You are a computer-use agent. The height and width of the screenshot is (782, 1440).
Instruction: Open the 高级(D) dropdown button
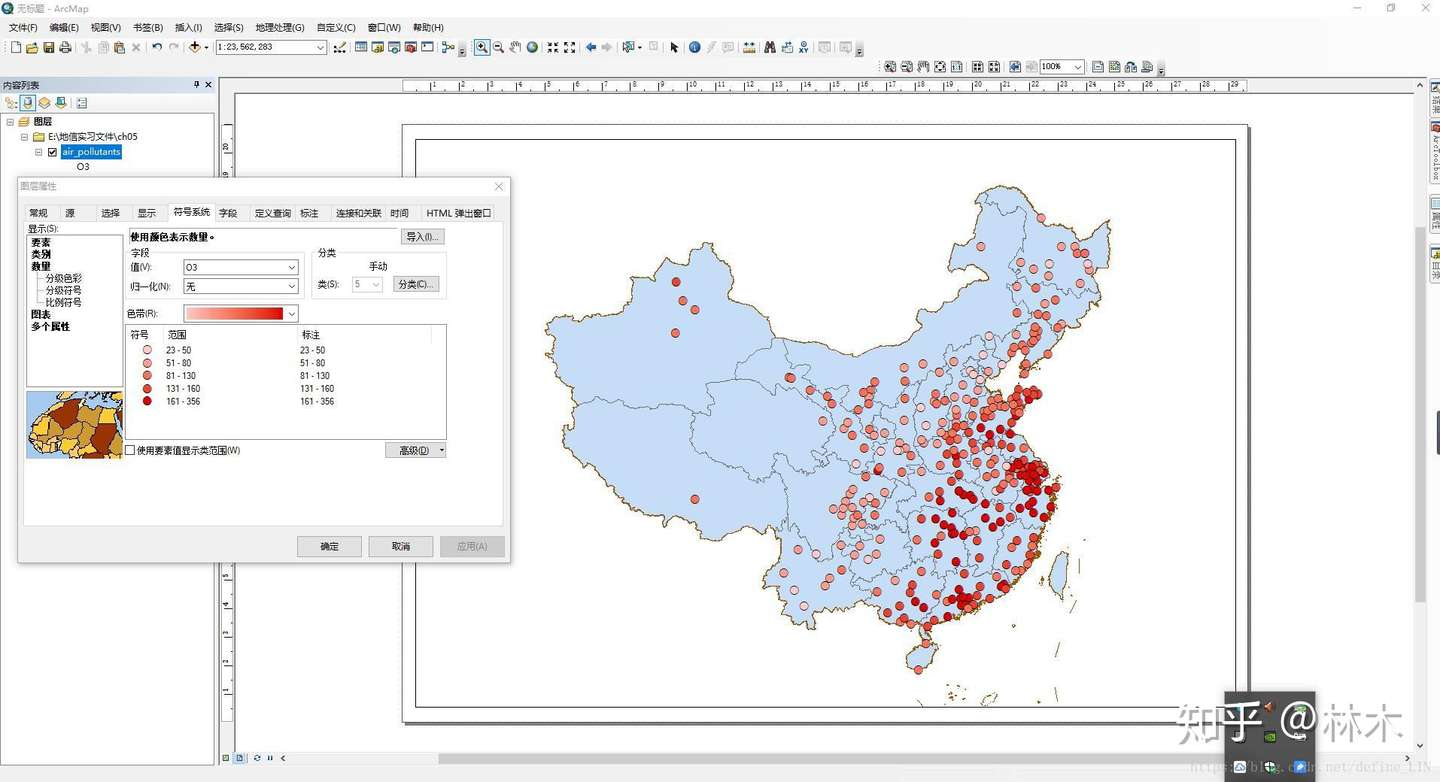[415, 450]
